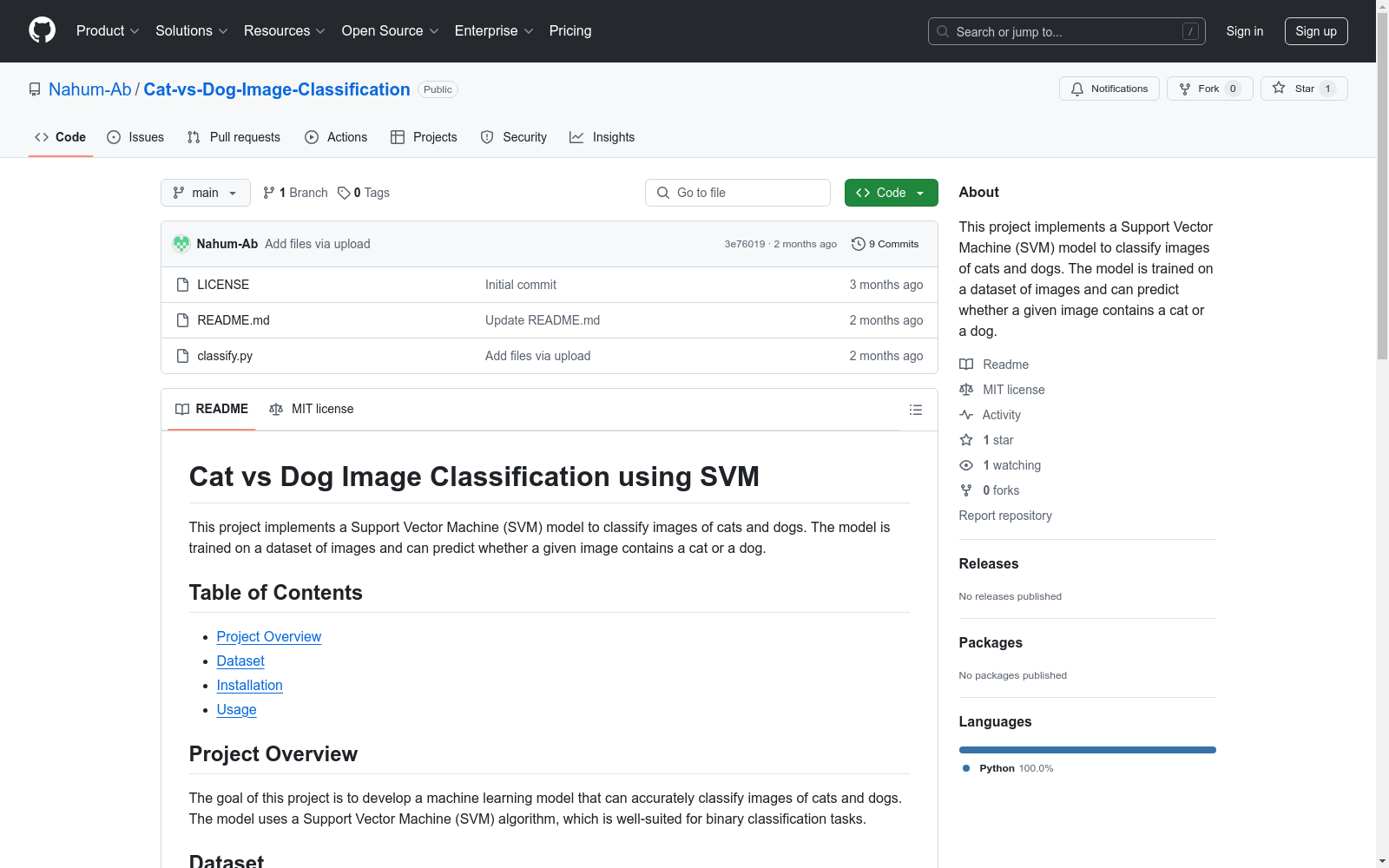Click the classify.py file icon
This screenshot has height=868, width=1389.
pyautogui.click(x=182, y=356)
